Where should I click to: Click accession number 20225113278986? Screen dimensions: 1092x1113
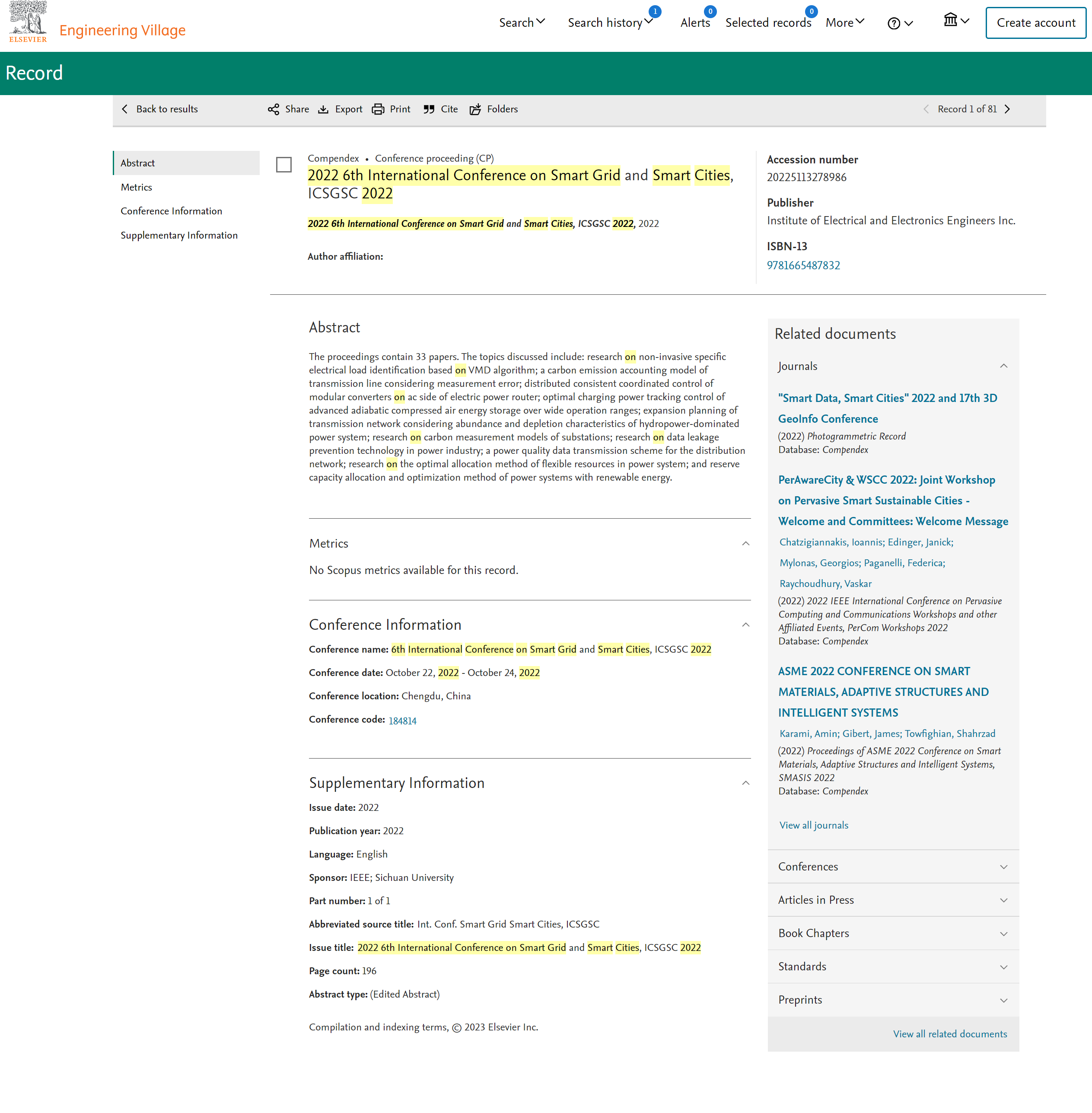click(x=806, y=177)
